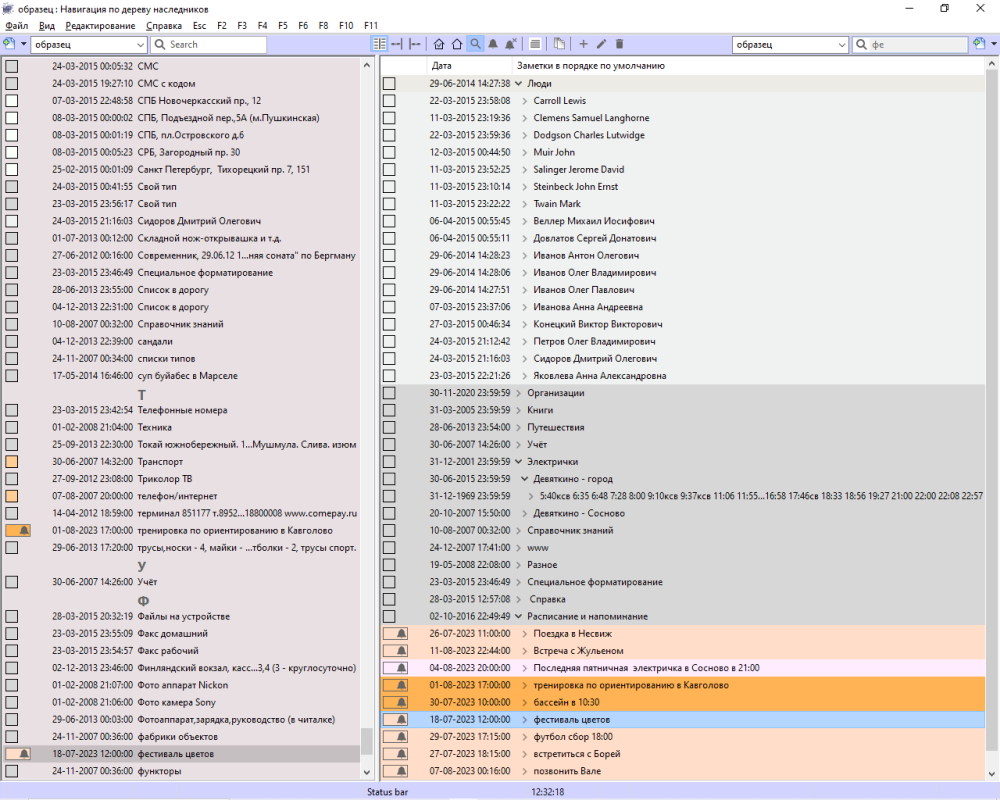1000x800 pixels.
Task: Click bell icon on позвонить Вале row
Action: click(x=395, y=771)
